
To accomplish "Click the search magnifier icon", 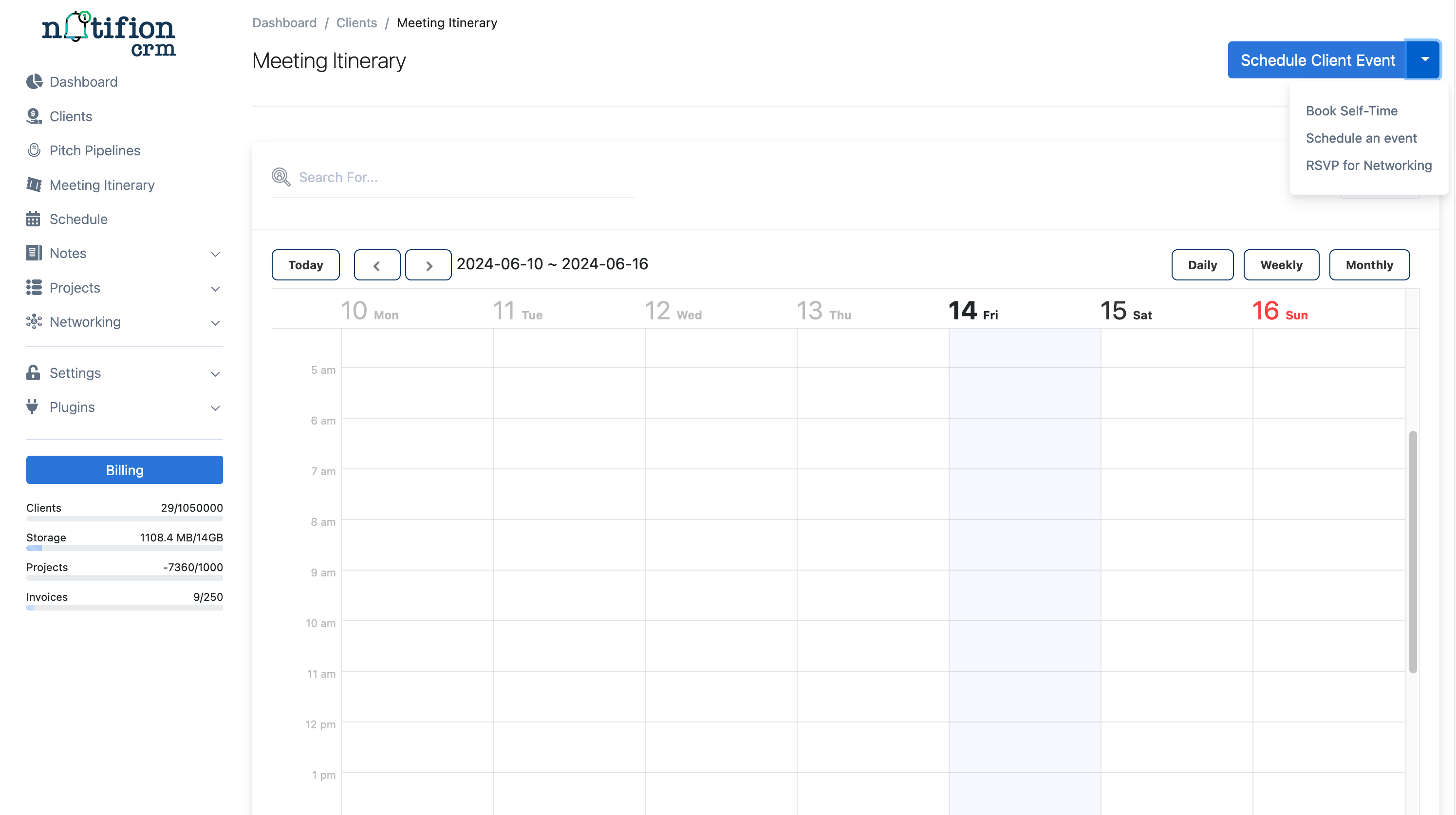I will 281,177.
